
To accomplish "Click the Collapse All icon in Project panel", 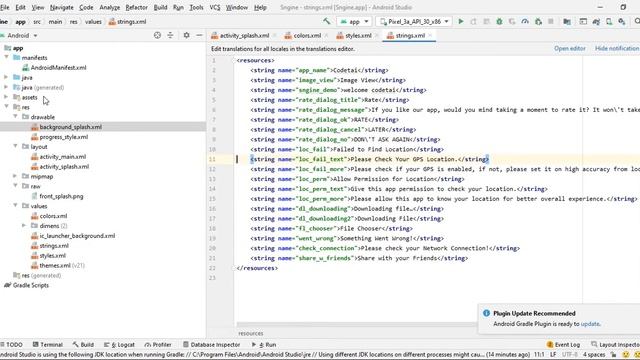I will 170,36.
